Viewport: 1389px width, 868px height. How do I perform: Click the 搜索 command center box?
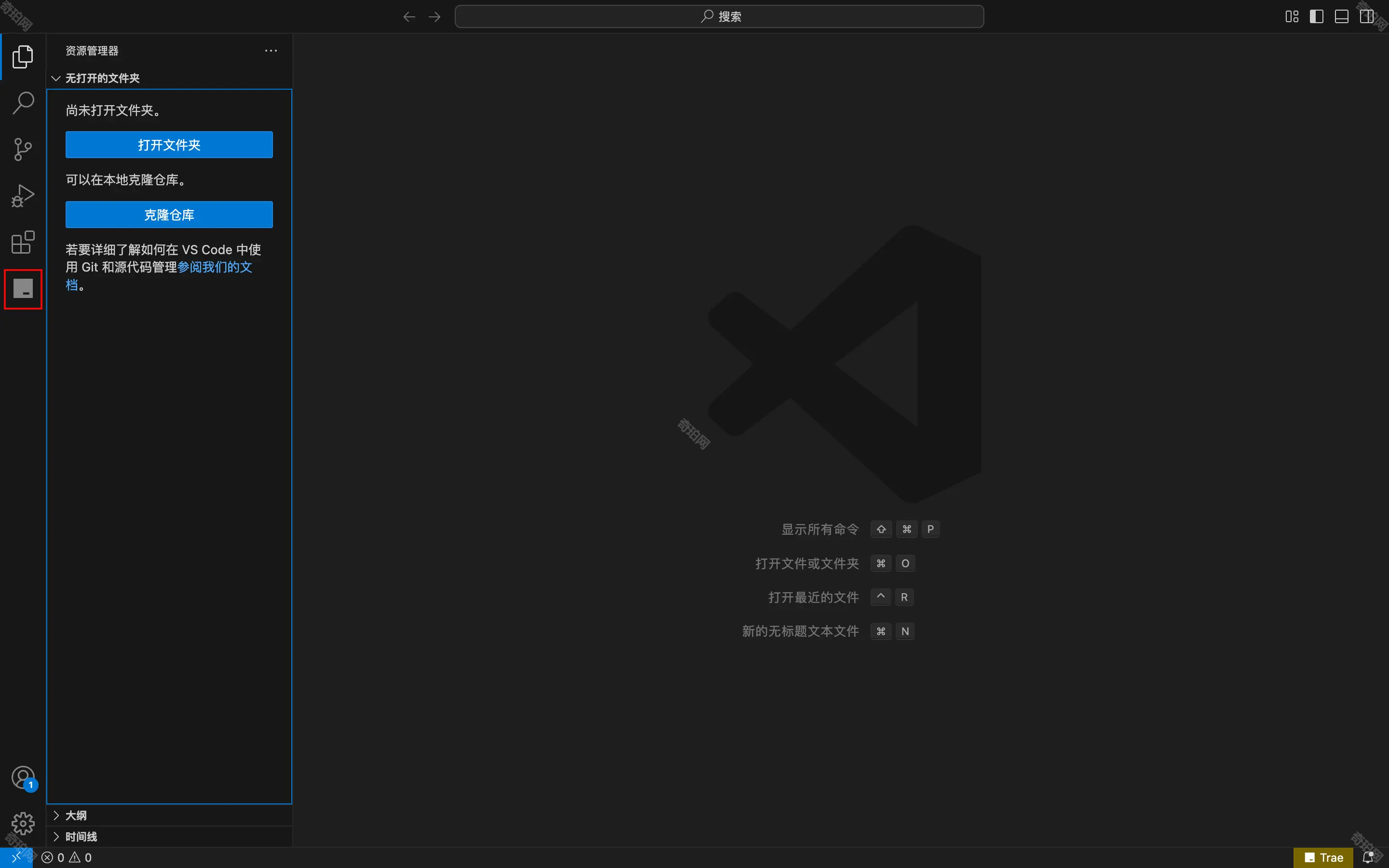click(x=719, y=17)
